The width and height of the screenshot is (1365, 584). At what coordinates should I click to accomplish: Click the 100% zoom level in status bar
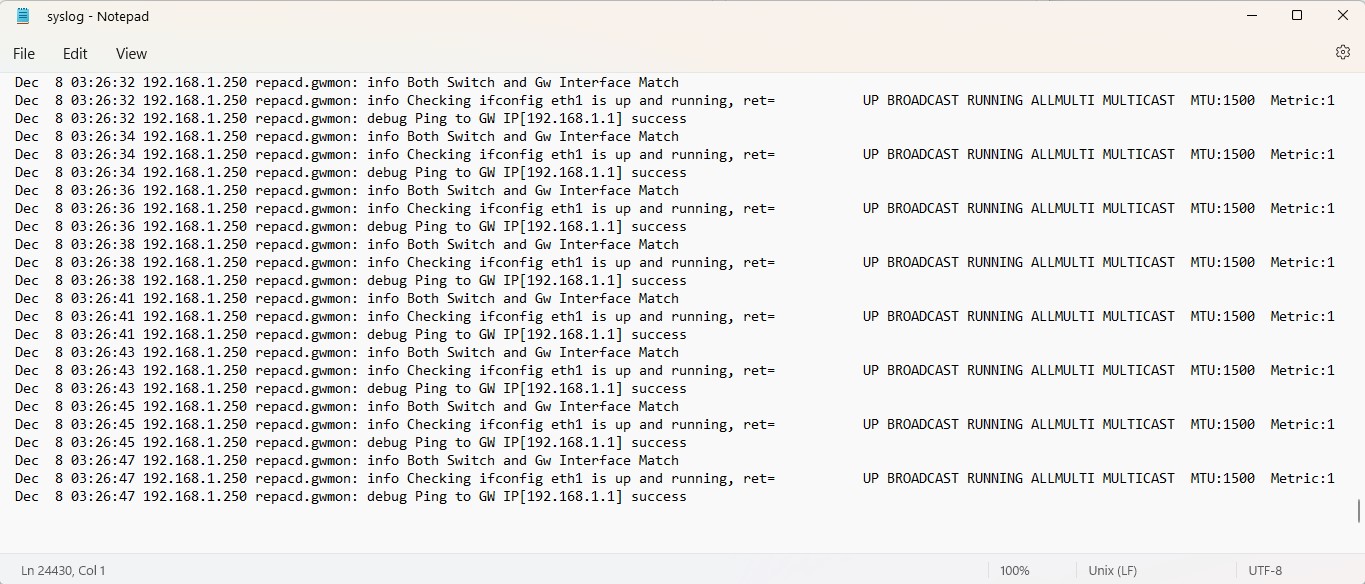(x=1014, y=570)
